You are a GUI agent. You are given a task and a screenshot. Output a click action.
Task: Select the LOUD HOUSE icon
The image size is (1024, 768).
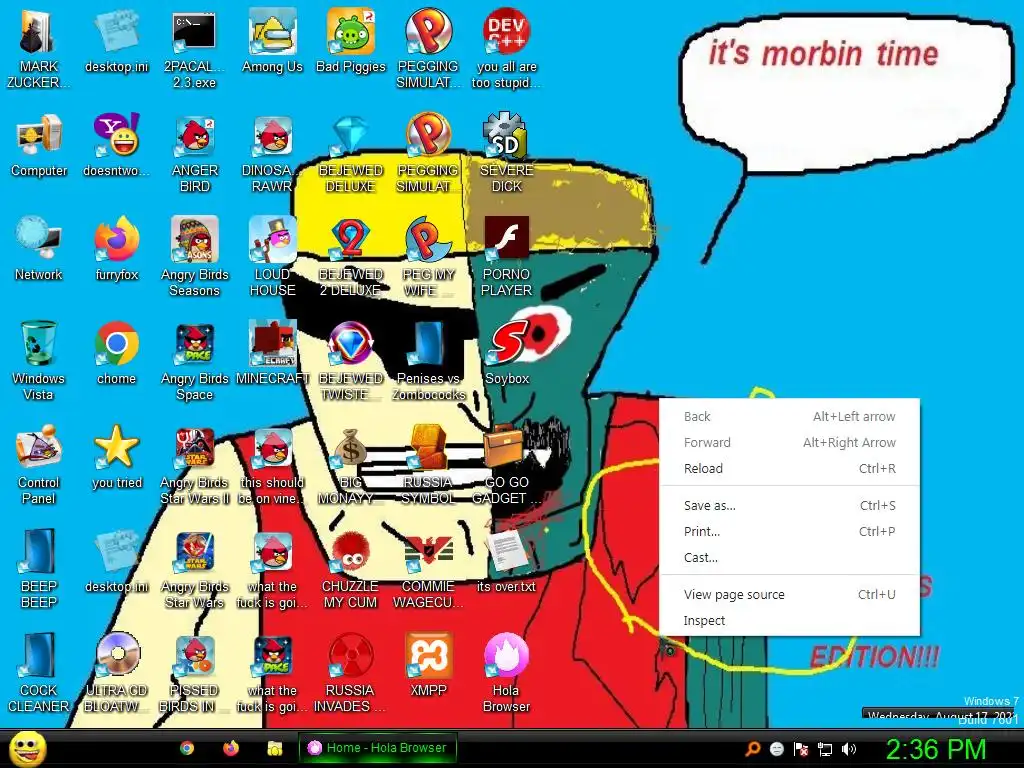pos(272,257)
